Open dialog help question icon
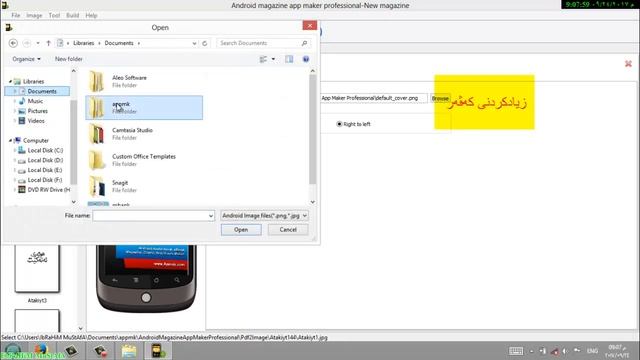The image size is (640, 360). click(306, 59)
